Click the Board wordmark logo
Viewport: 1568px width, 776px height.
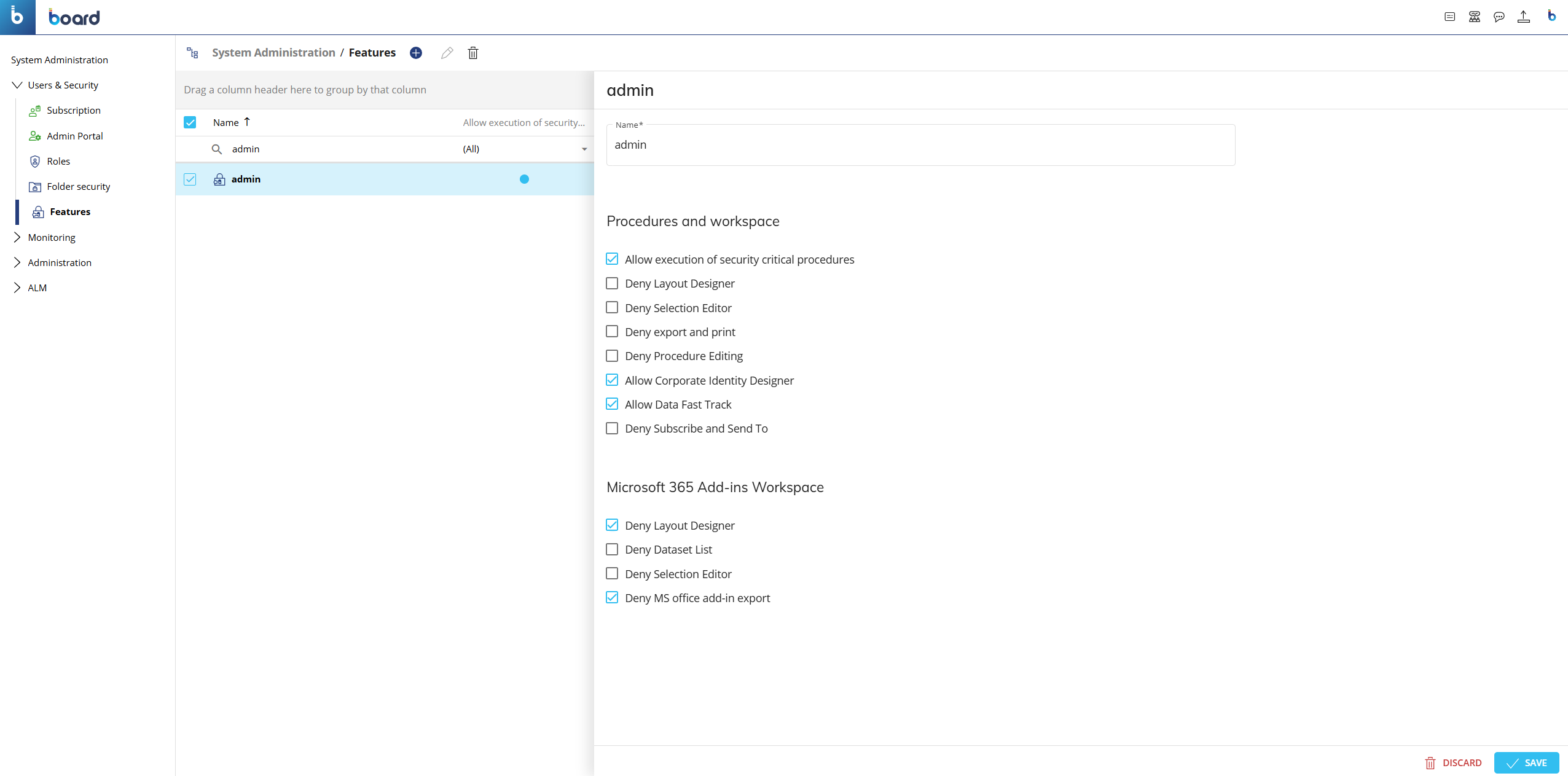click(74, 17)
